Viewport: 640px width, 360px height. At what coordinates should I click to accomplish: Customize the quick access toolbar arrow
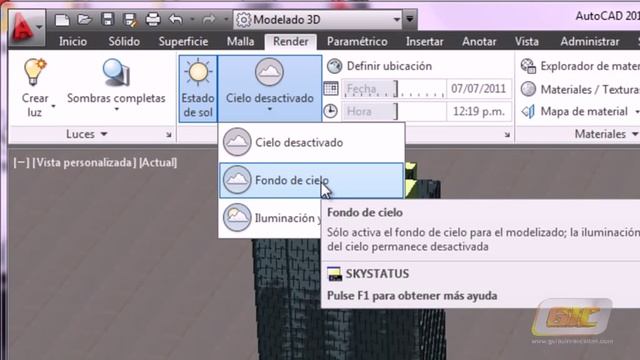[410, 19]
